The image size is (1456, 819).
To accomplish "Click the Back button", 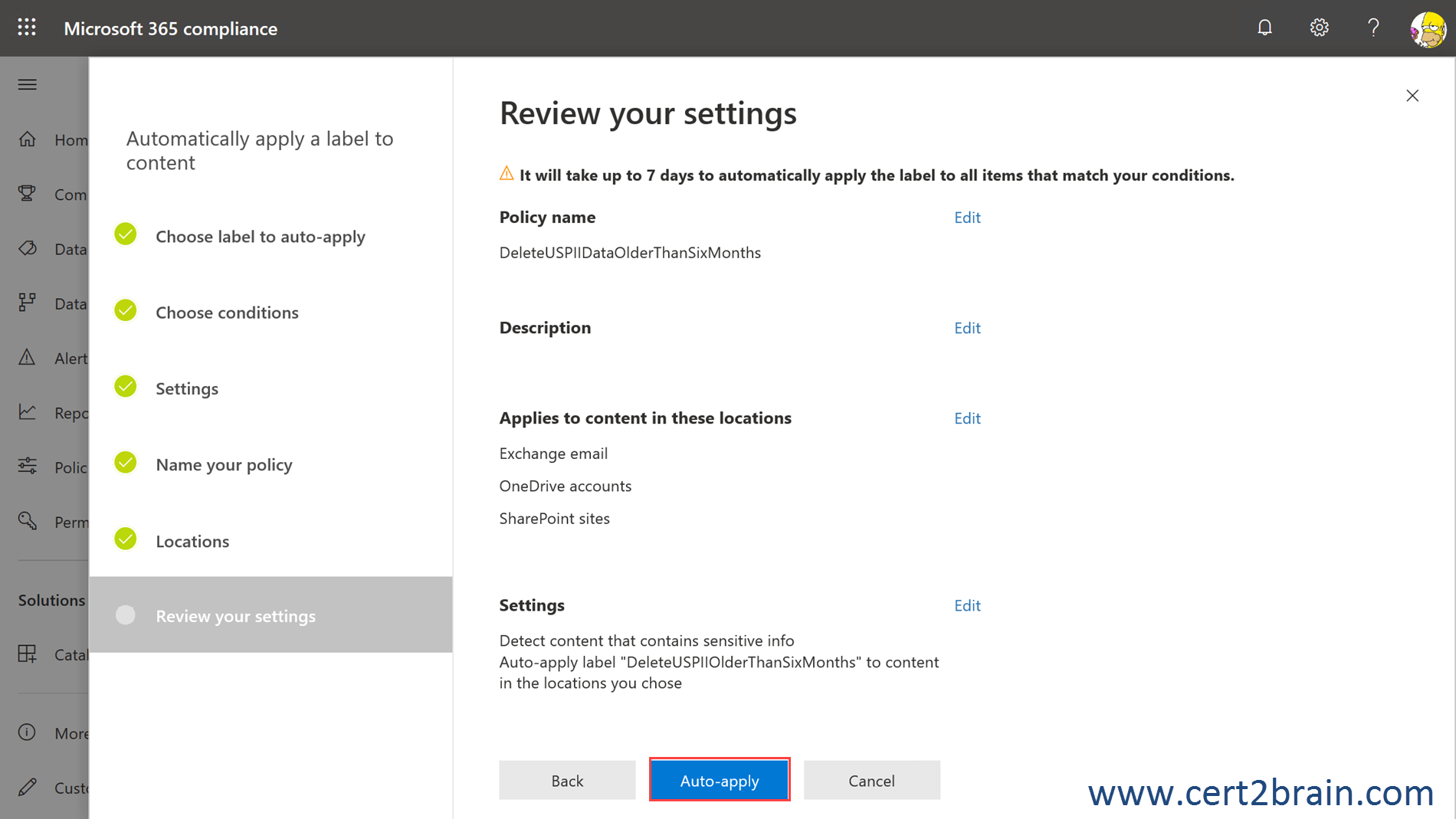I will coord(567,780).
